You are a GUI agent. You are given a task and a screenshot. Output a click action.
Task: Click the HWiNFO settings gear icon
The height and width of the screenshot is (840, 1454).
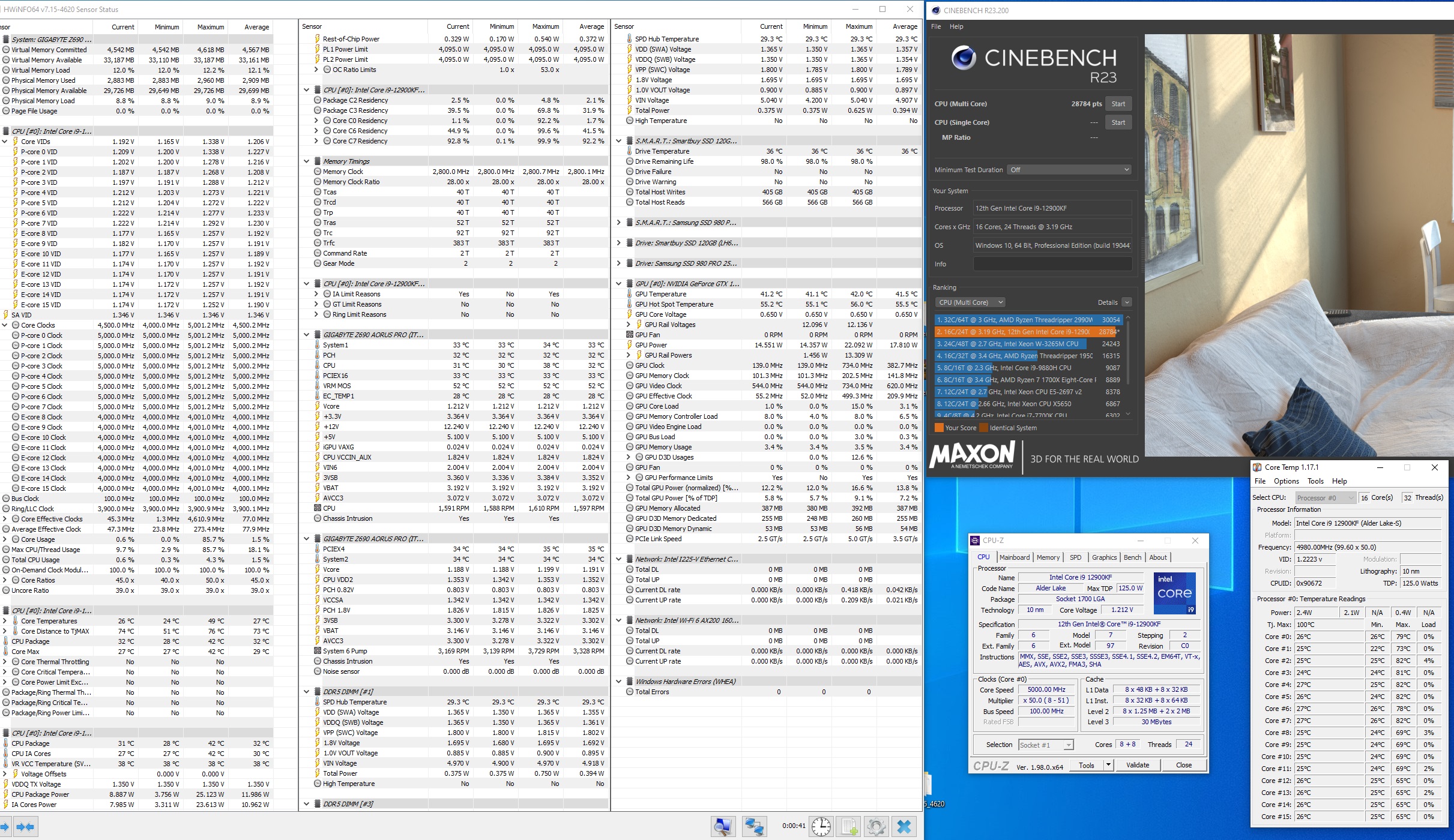pos(876,827)
